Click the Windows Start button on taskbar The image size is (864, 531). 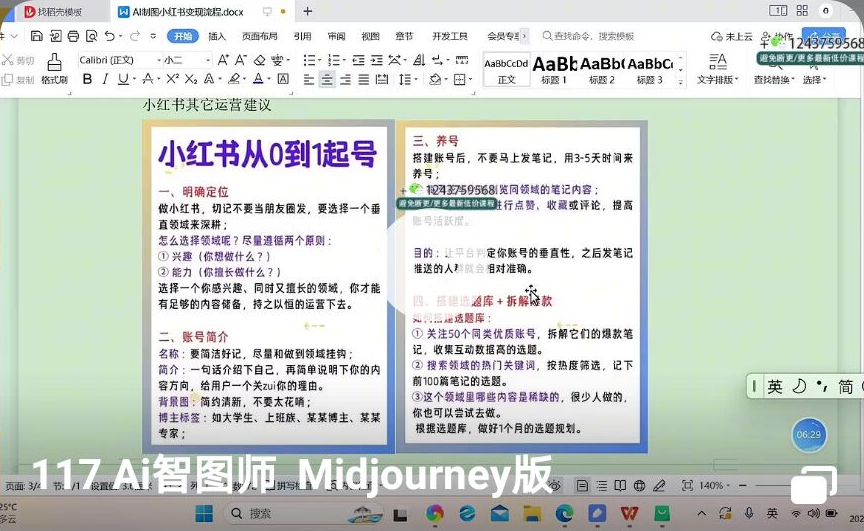(203, 513)
